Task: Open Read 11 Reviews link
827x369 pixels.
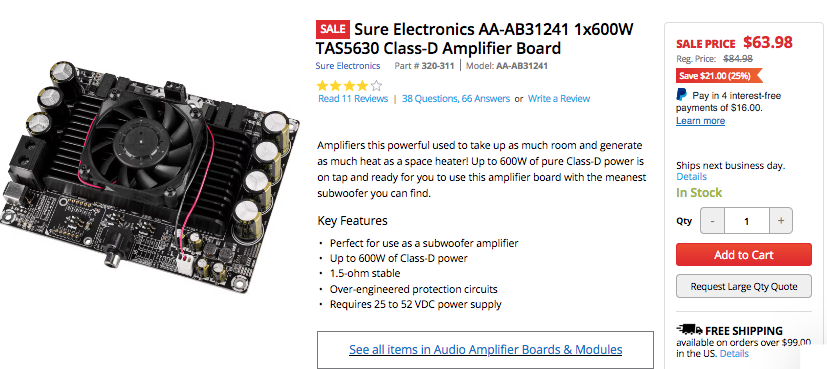Action: tap(353, 99)
